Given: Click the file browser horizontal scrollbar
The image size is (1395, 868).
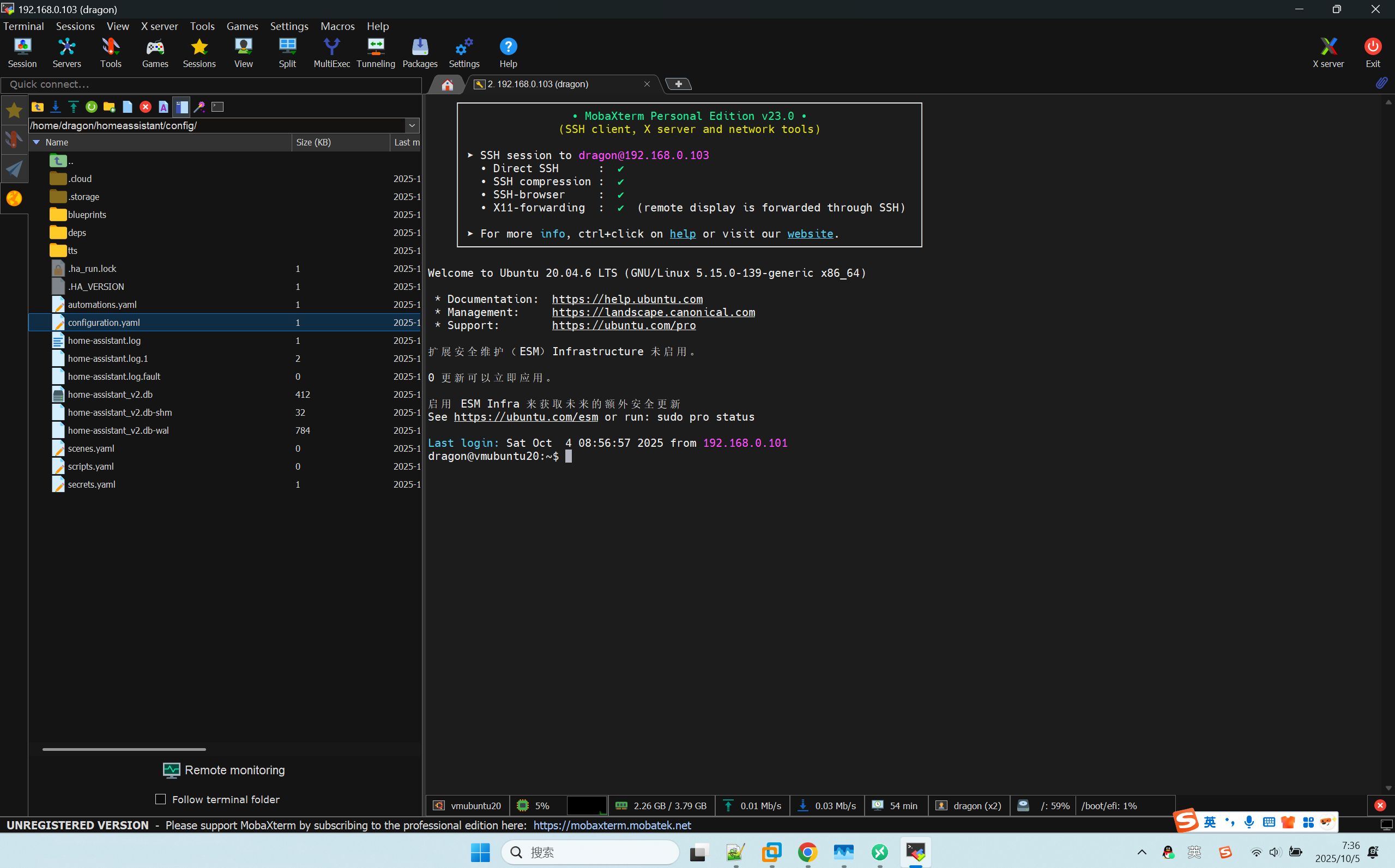Looking at the screenshot, I should click(124, 749).
